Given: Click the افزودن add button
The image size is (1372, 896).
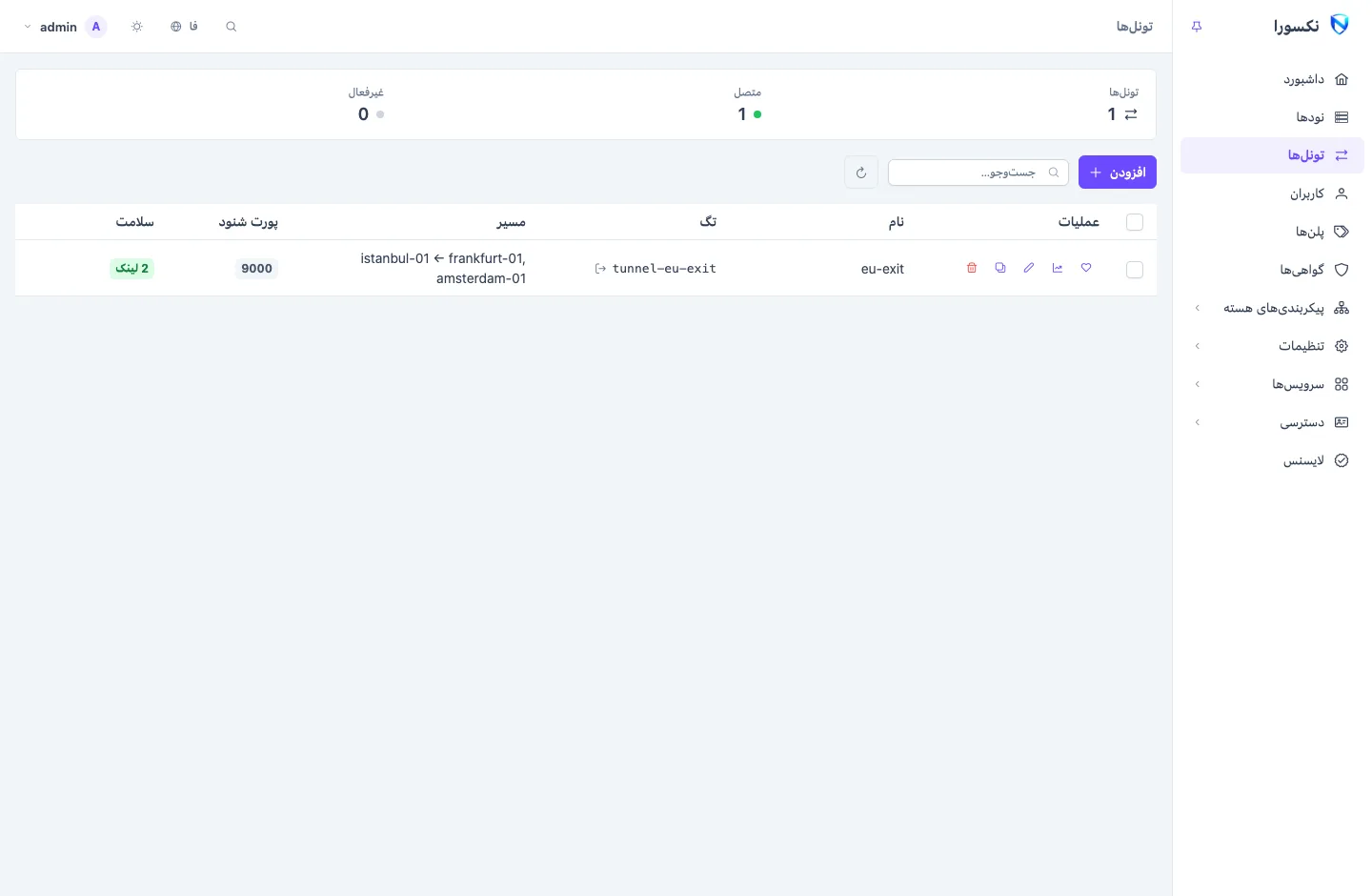Looking at the screenshot, I should point(1118,173).
